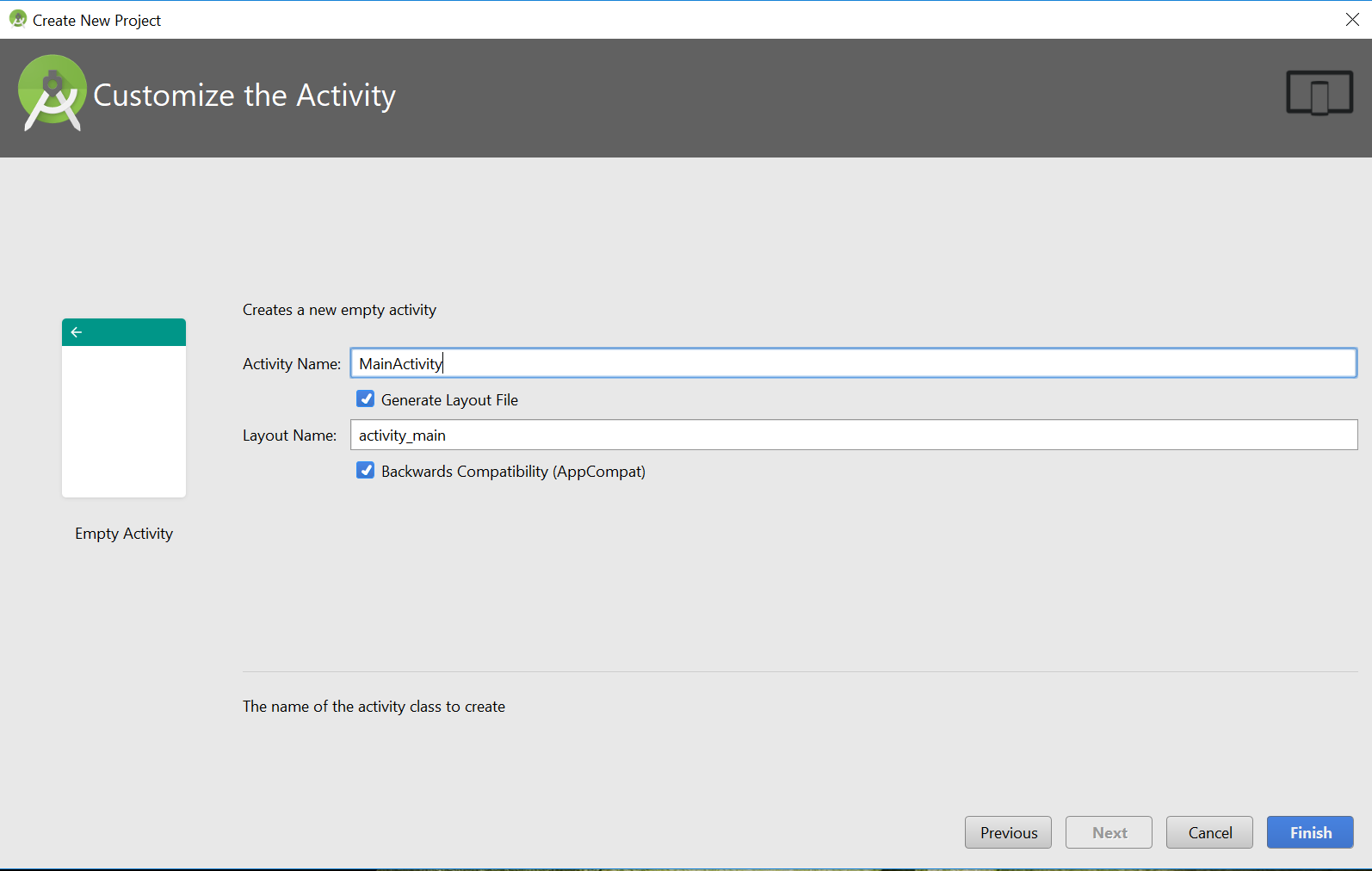Screen dimensions: 1372x871
Task: Click the 'Activity Name:' label
Action: tap(292, 364)
